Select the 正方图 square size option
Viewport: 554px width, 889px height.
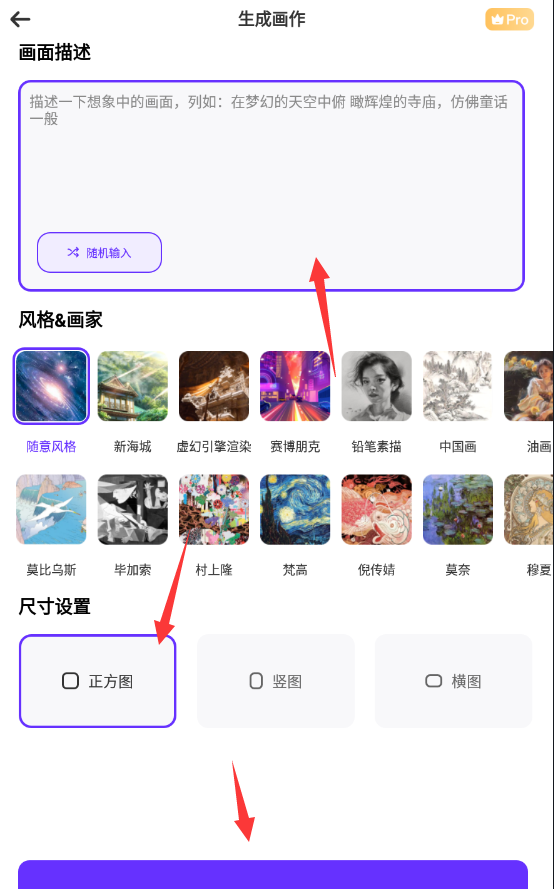(98, 681)
